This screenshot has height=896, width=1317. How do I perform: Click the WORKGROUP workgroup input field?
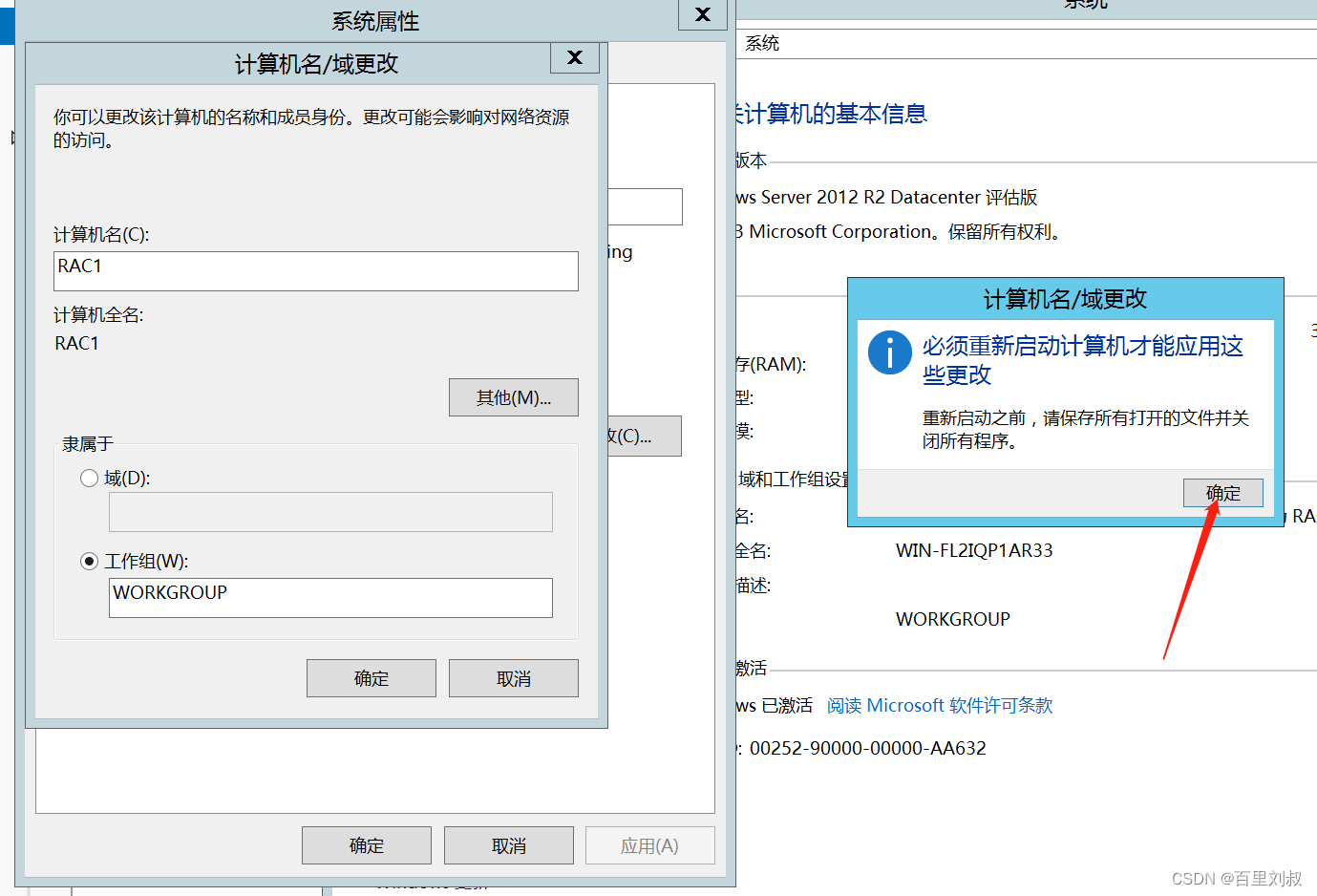(x=330, y=598)
